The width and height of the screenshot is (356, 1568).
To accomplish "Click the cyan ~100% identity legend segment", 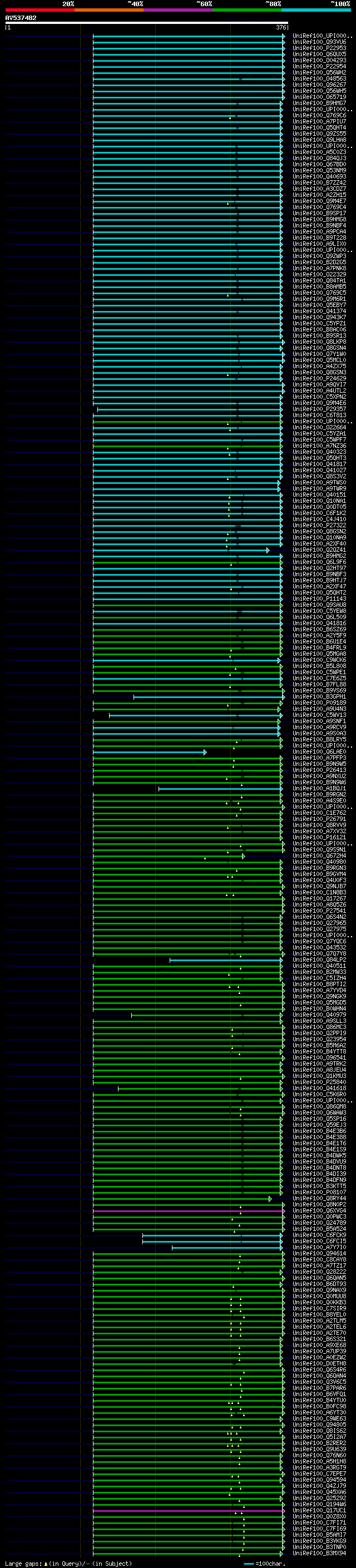I will click(x=316, y=11).
